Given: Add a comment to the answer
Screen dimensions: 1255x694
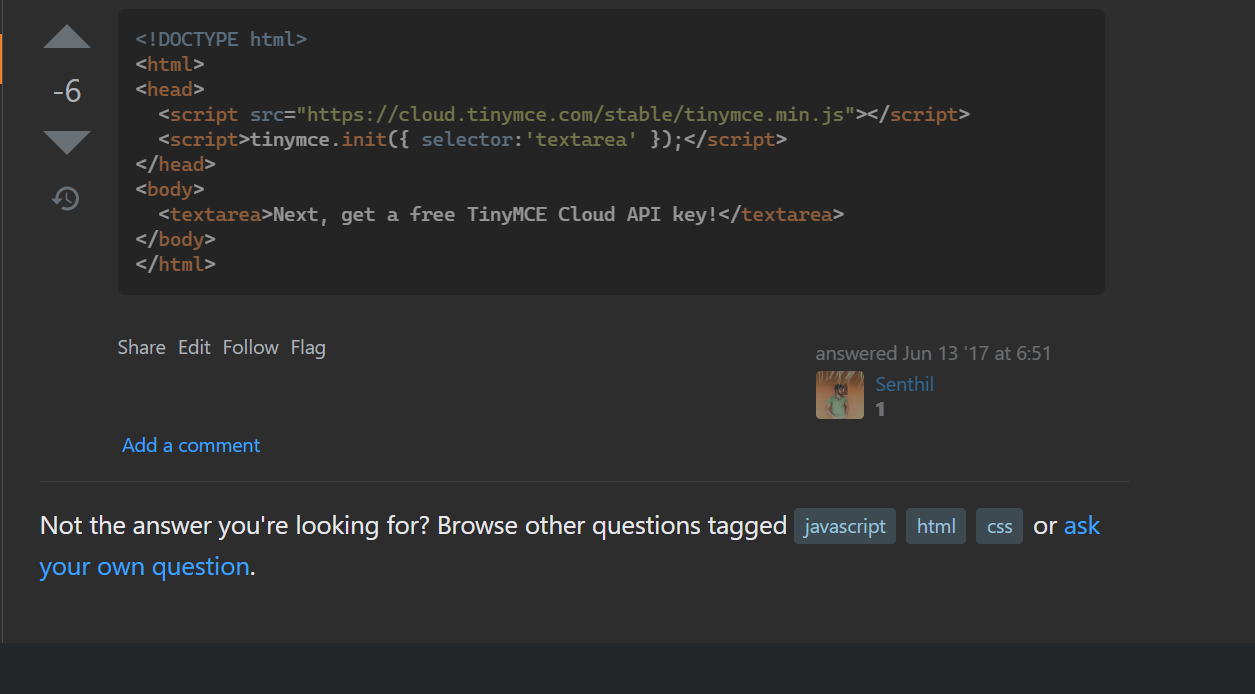Looking at the screenshot, I should (191, 445).
